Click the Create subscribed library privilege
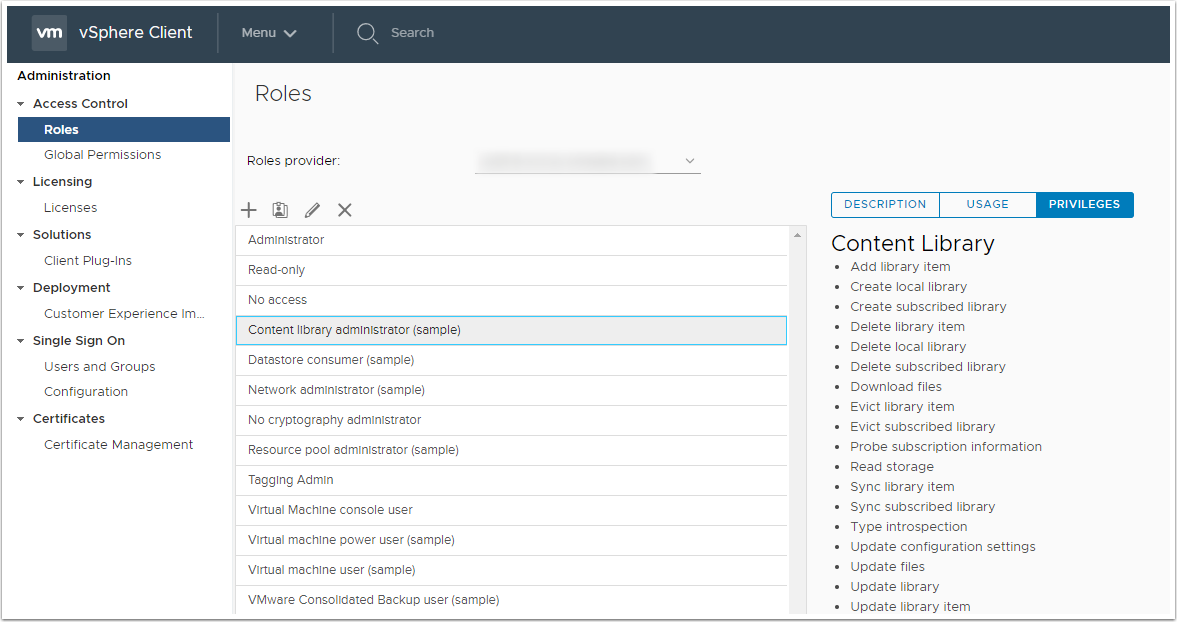 coord(929,307)
